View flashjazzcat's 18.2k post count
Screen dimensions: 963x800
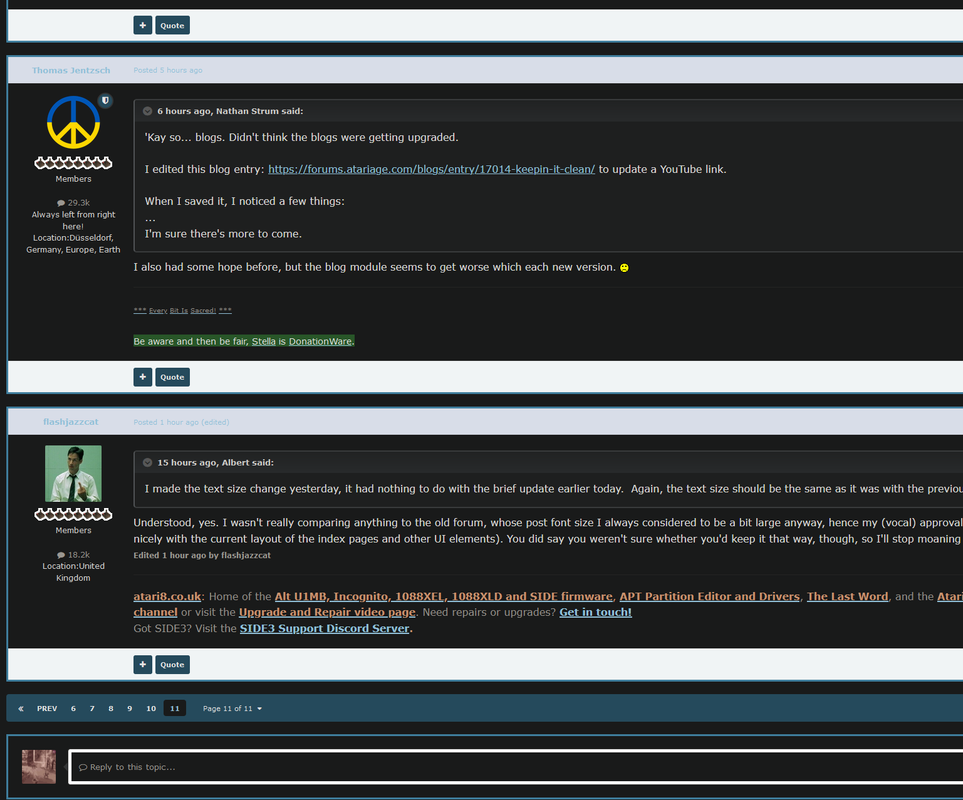(73, 554)
